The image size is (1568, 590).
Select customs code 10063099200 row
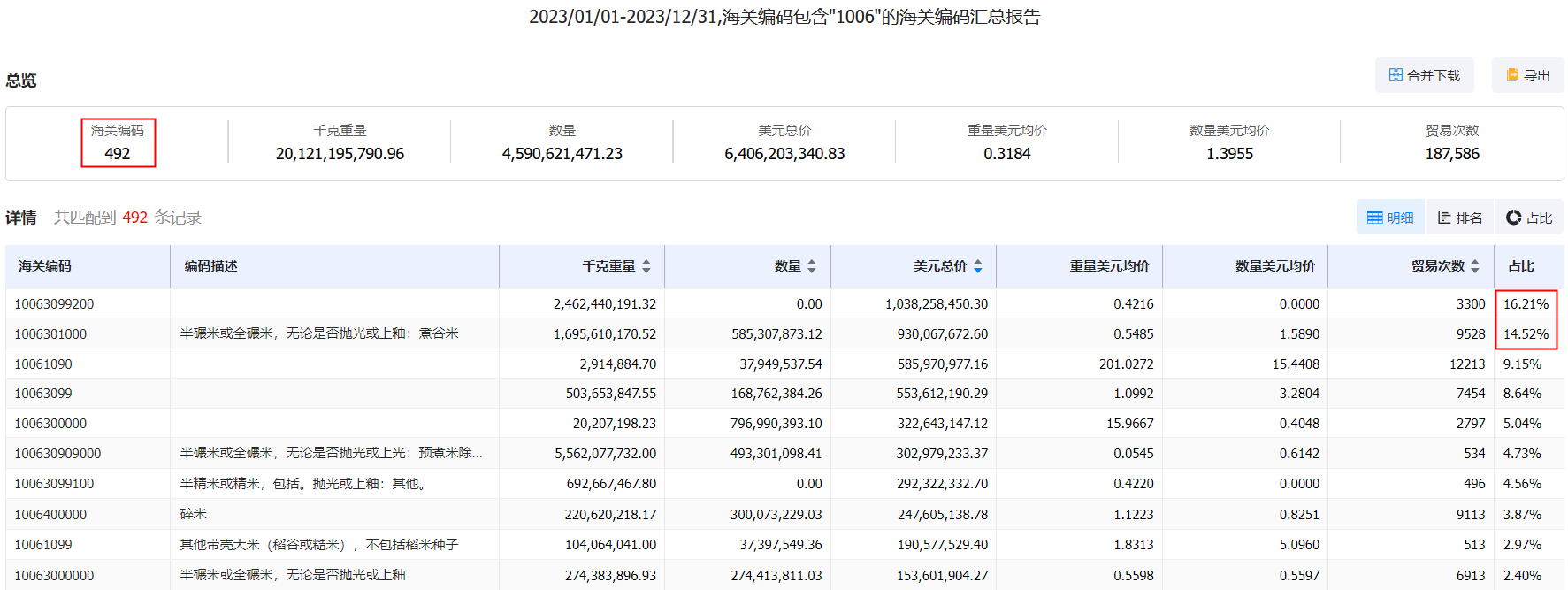click(54, 304)
